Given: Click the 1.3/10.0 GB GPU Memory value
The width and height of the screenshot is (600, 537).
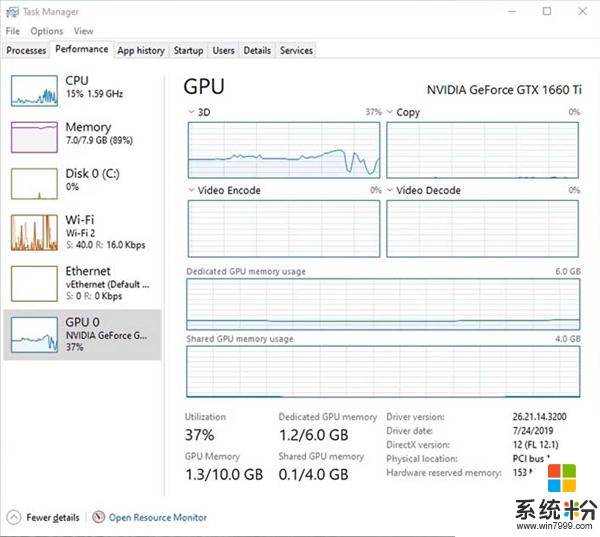Looking at the screenshot, I should pos(224,475).
